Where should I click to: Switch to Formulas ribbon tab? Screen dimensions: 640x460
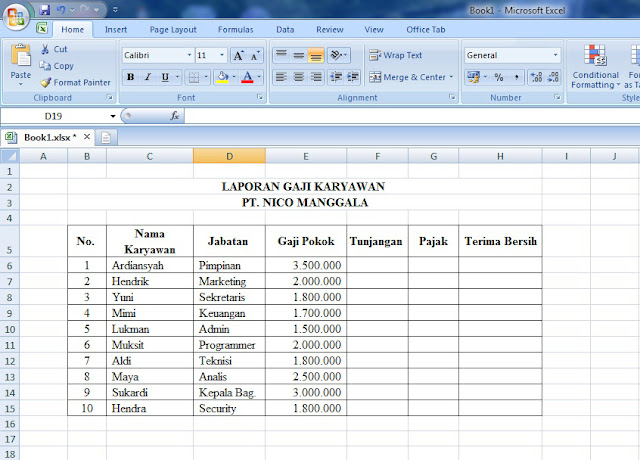coord(236,29)
